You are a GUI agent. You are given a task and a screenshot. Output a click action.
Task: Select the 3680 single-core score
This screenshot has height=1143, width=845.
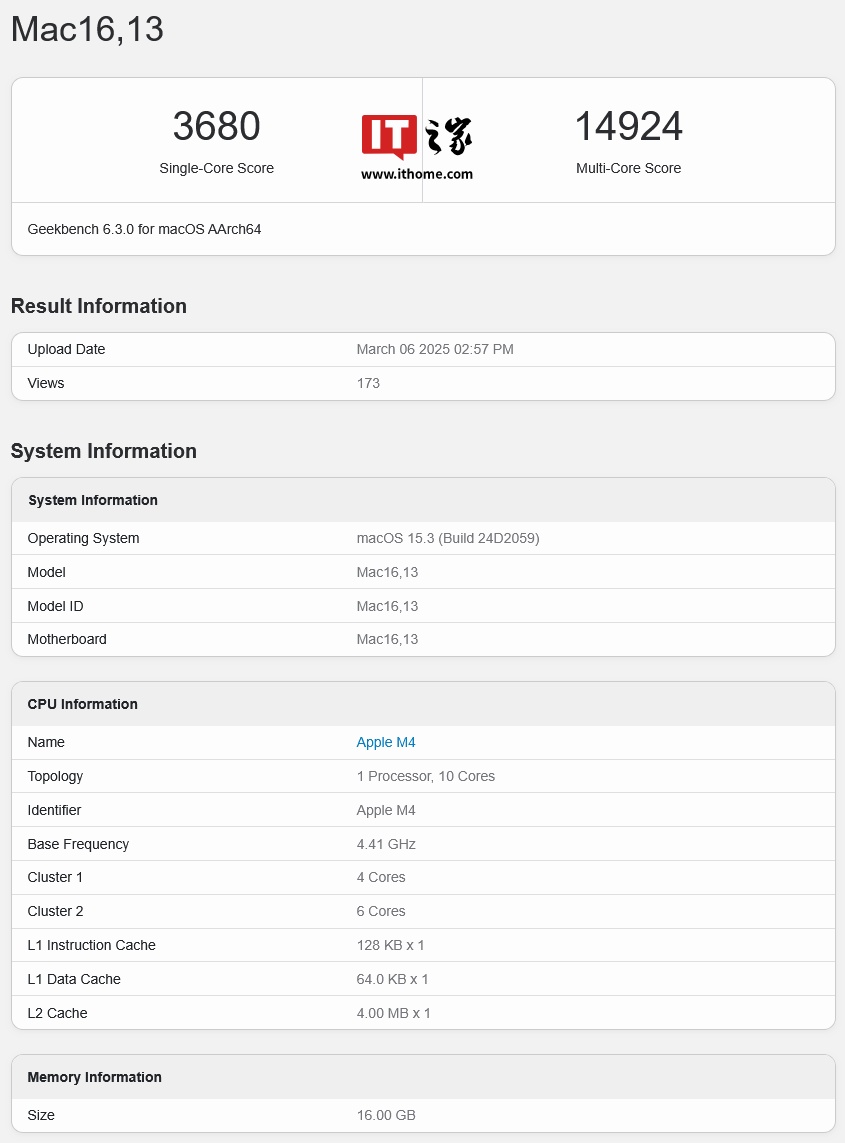(217, 126)
